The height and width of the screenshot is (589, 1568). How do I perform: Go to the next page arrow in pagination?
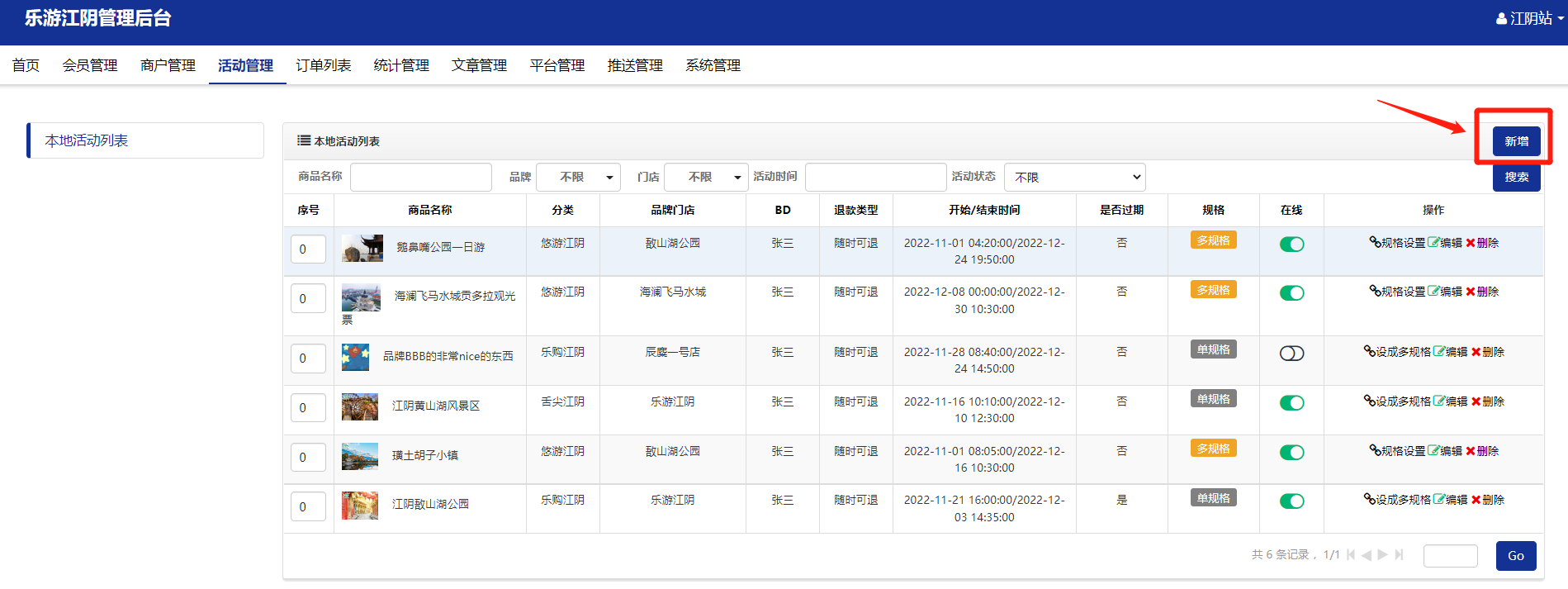[1382, 555]
